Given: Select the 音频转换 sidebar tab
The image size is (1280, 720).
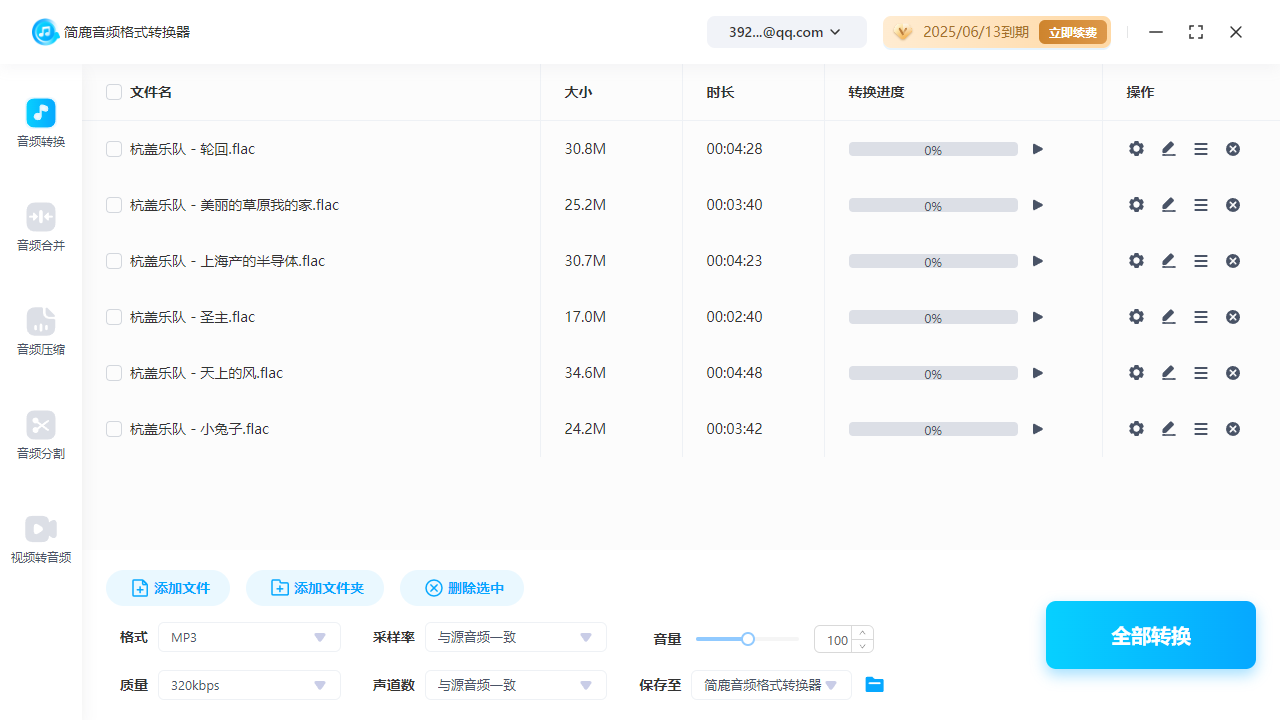Looking at the screenshot, I should tap(41, 123).
